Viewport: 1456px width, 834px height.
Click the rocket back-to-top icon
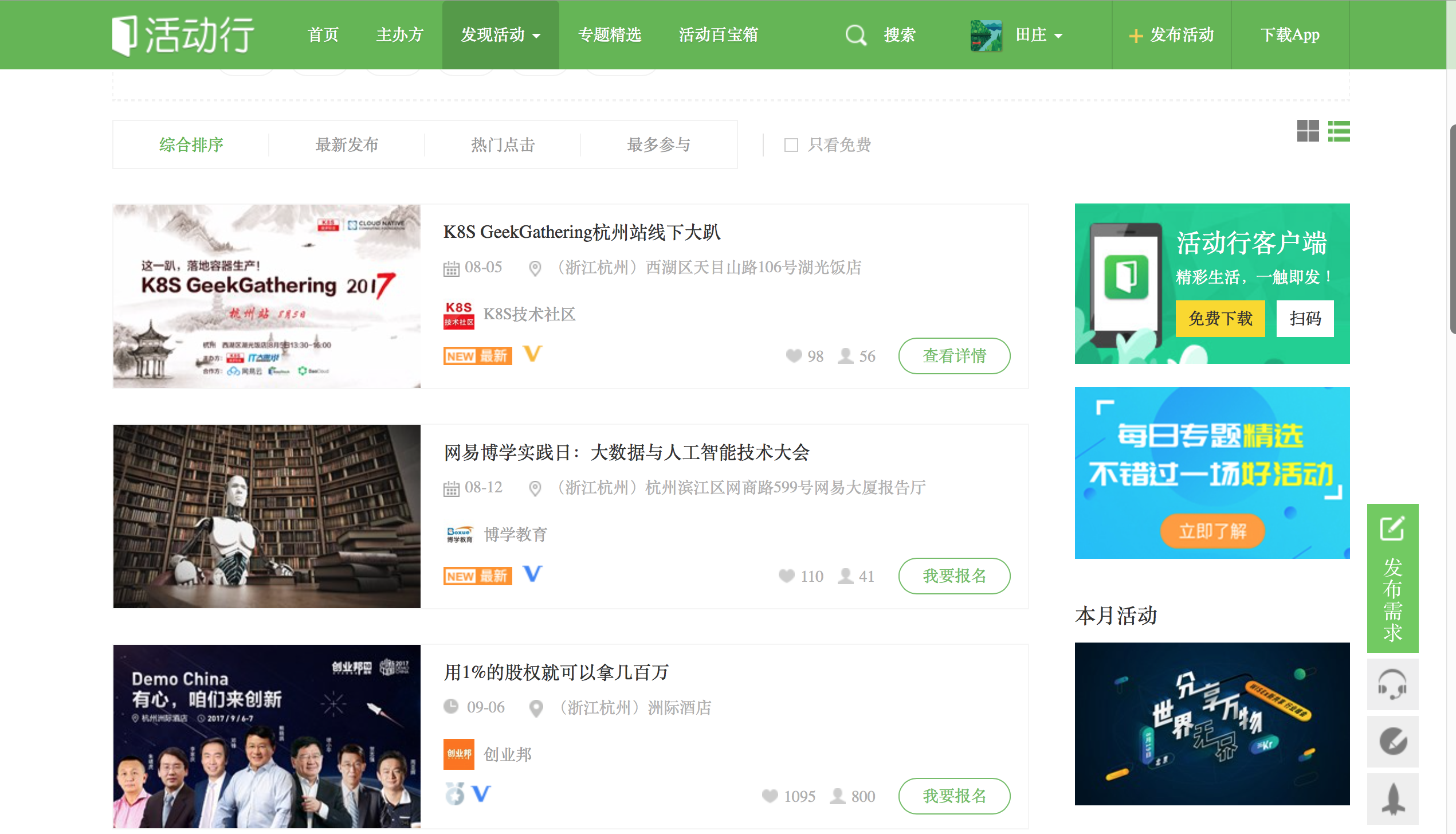point(1392,799)
